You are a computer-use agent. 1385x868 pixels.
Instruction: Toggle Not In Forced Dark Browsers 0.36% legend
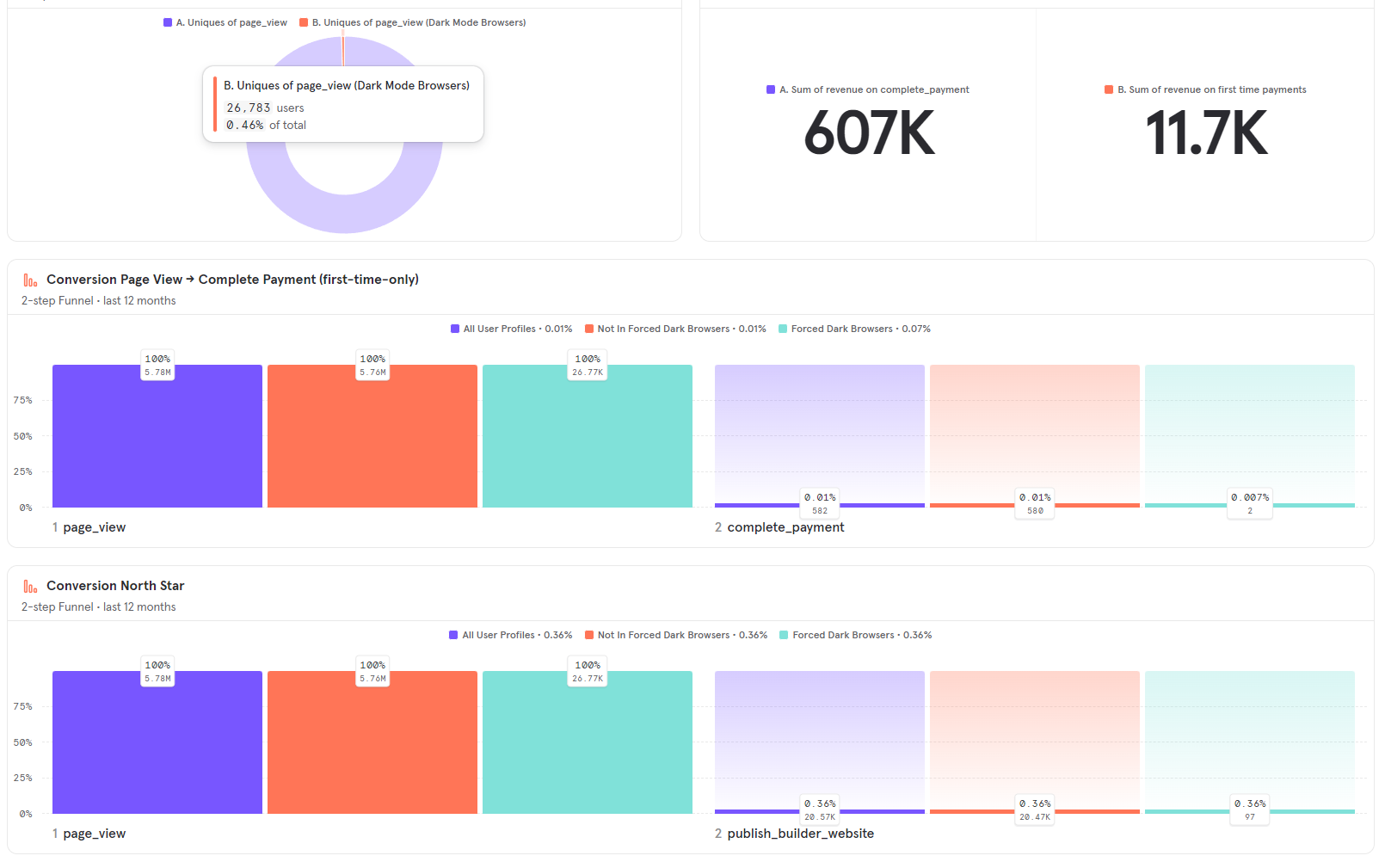pos(676,635)
